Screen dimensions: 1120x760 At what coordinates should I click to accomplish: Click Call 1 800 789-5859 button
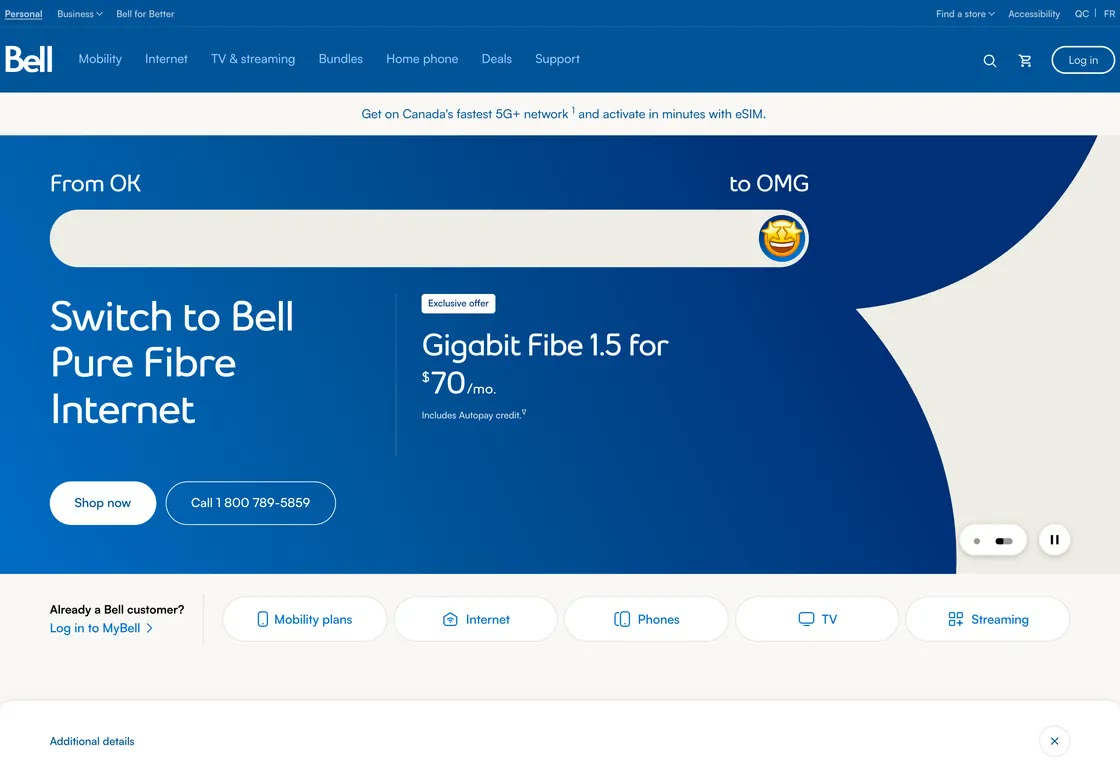pyautogui.click(x=251, y=503)
